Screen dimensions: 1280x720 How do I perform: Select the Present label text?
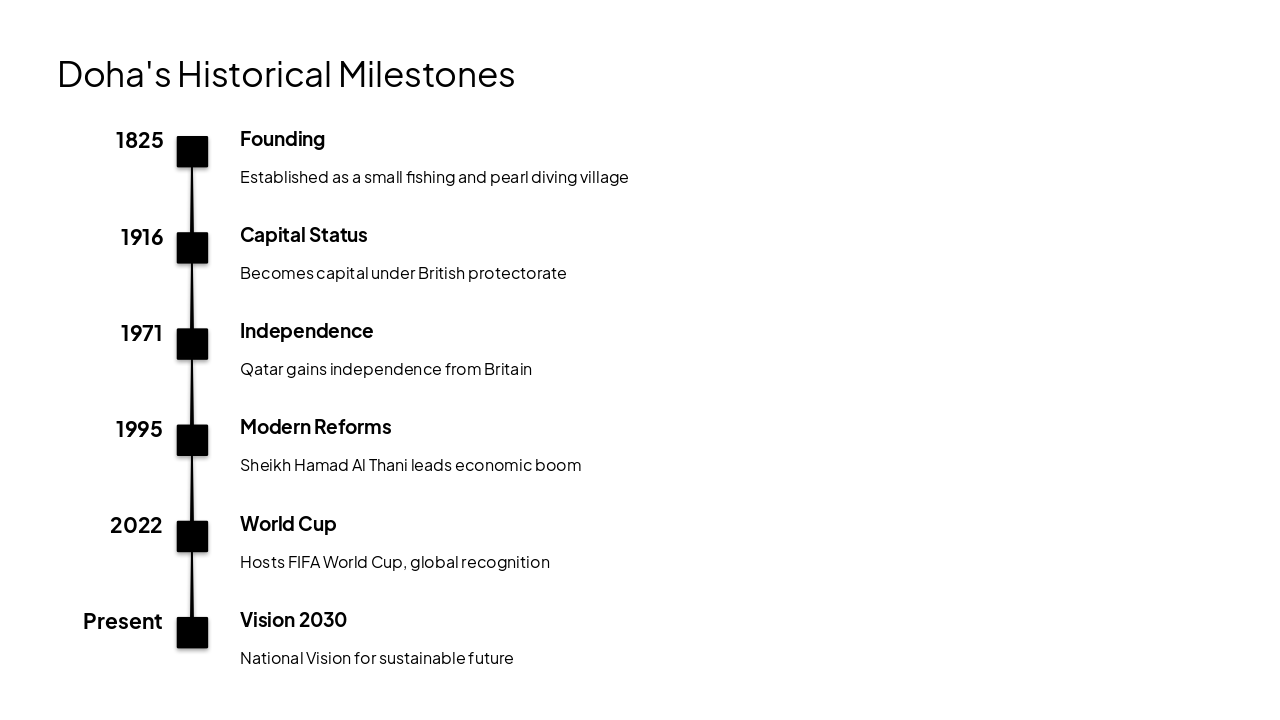(x=122, y=622)
